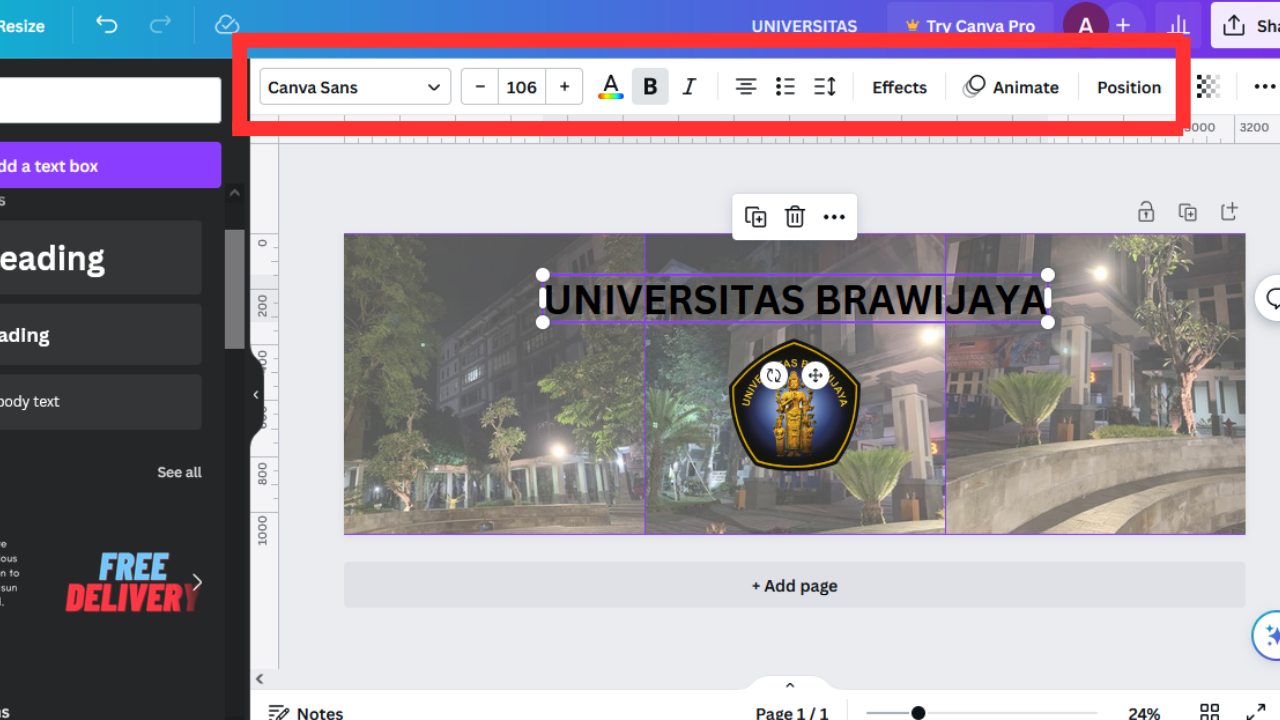Open comment bubble on right edge

click(1270, 298)
